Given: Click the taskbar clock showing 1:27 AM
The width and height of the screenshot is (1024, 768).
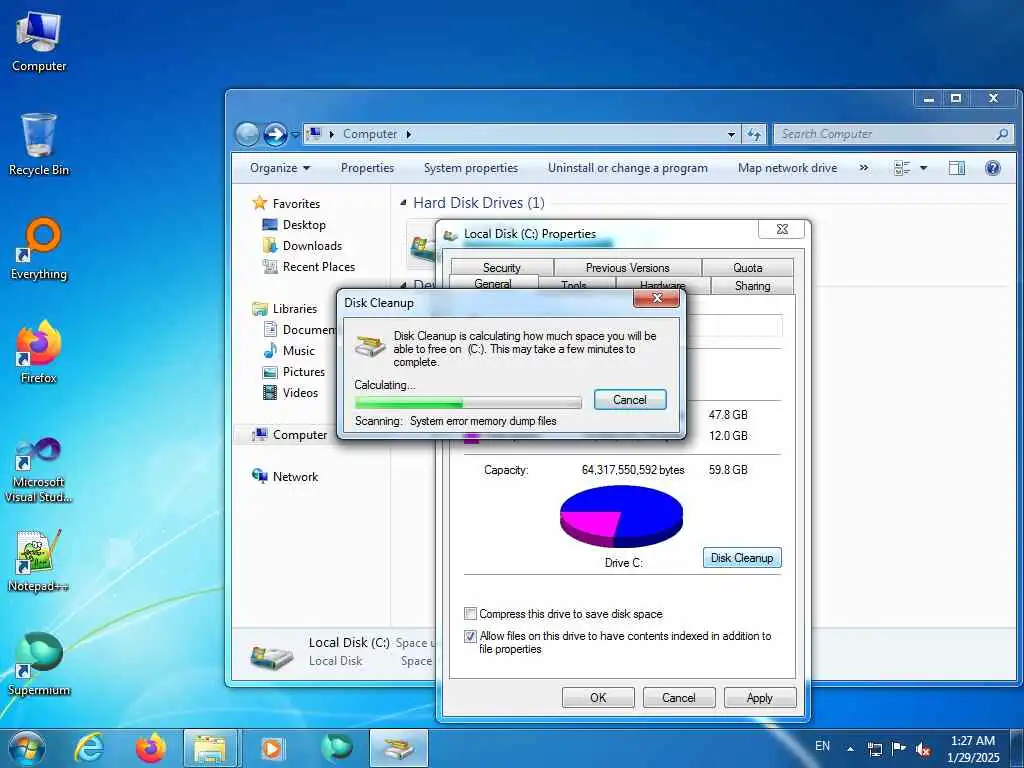Looking at the screenshot, I should click(973, 749).
